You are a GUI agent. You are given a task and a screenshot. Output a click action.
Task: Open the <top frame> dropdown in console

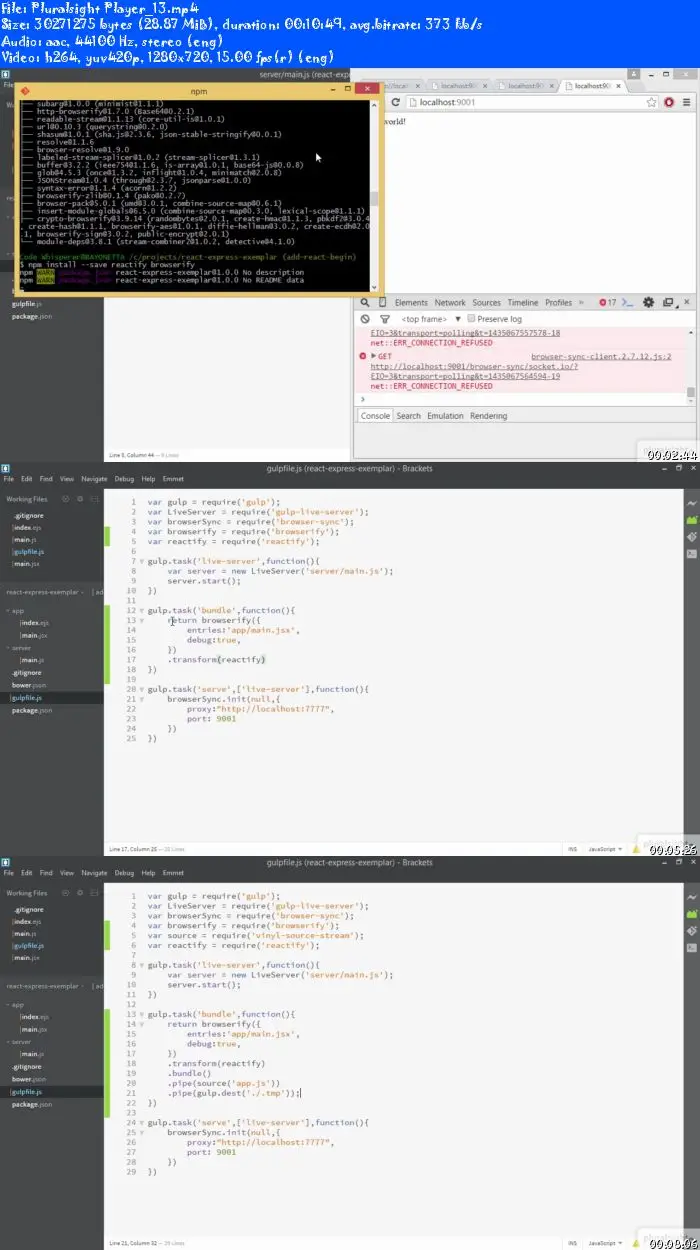click(429, 319)
